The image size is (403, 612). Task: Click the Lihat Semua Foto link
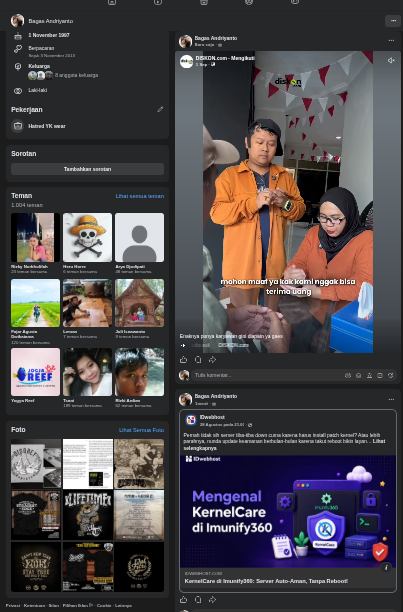[141, 430]
